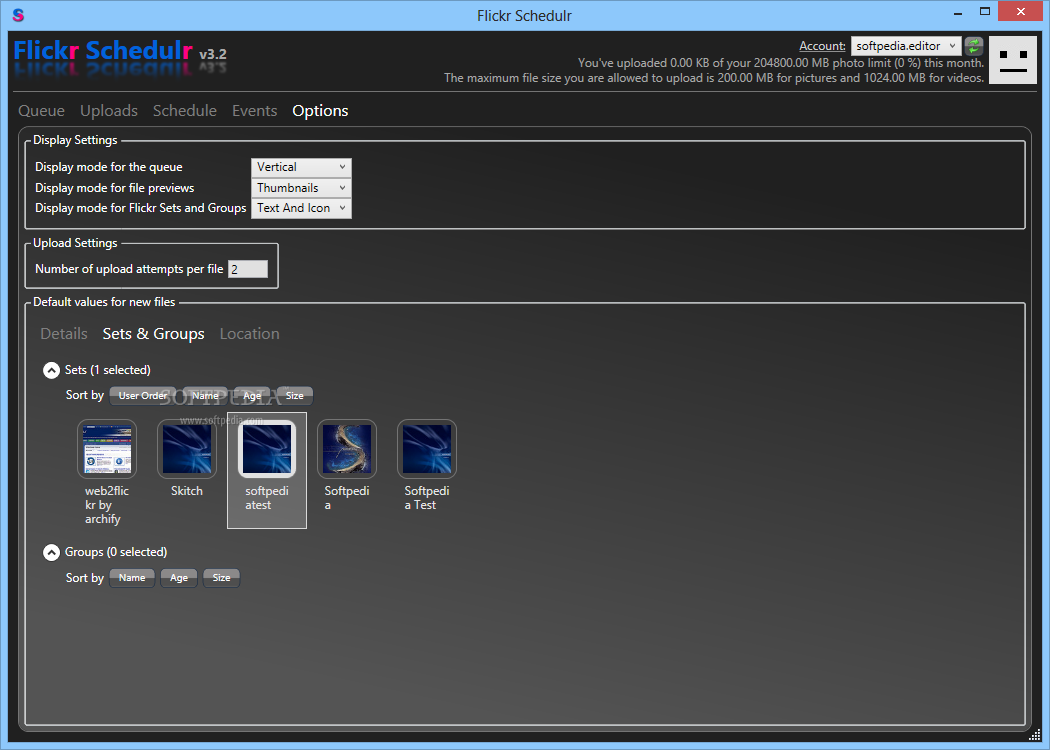Screen dimensions: 1050x750
Task: Sort sets by User Order
Action: click(x=143, y=396)
